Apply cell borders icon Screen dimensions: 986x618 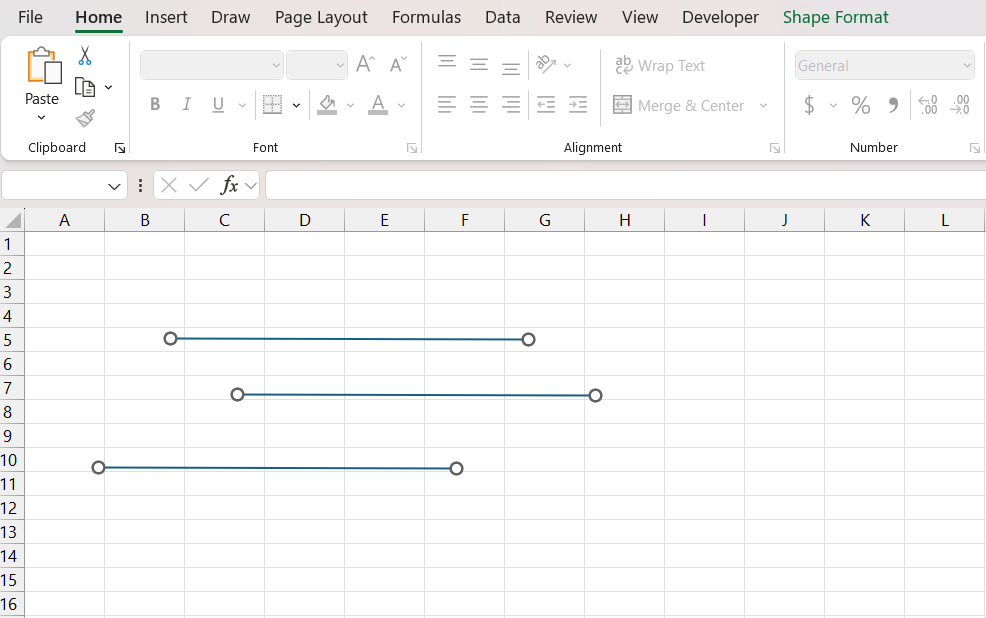pos(272,104)
